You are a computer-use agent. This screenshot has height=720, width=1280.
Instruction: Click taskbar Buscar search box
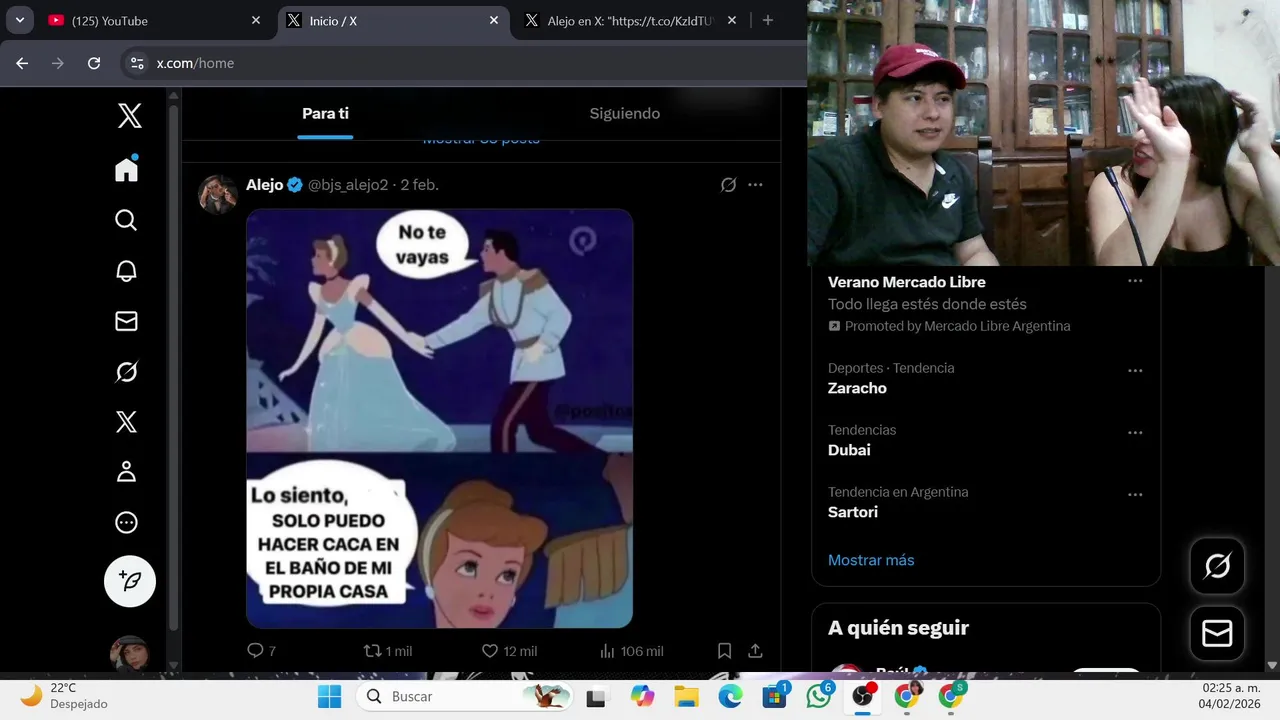466,696
